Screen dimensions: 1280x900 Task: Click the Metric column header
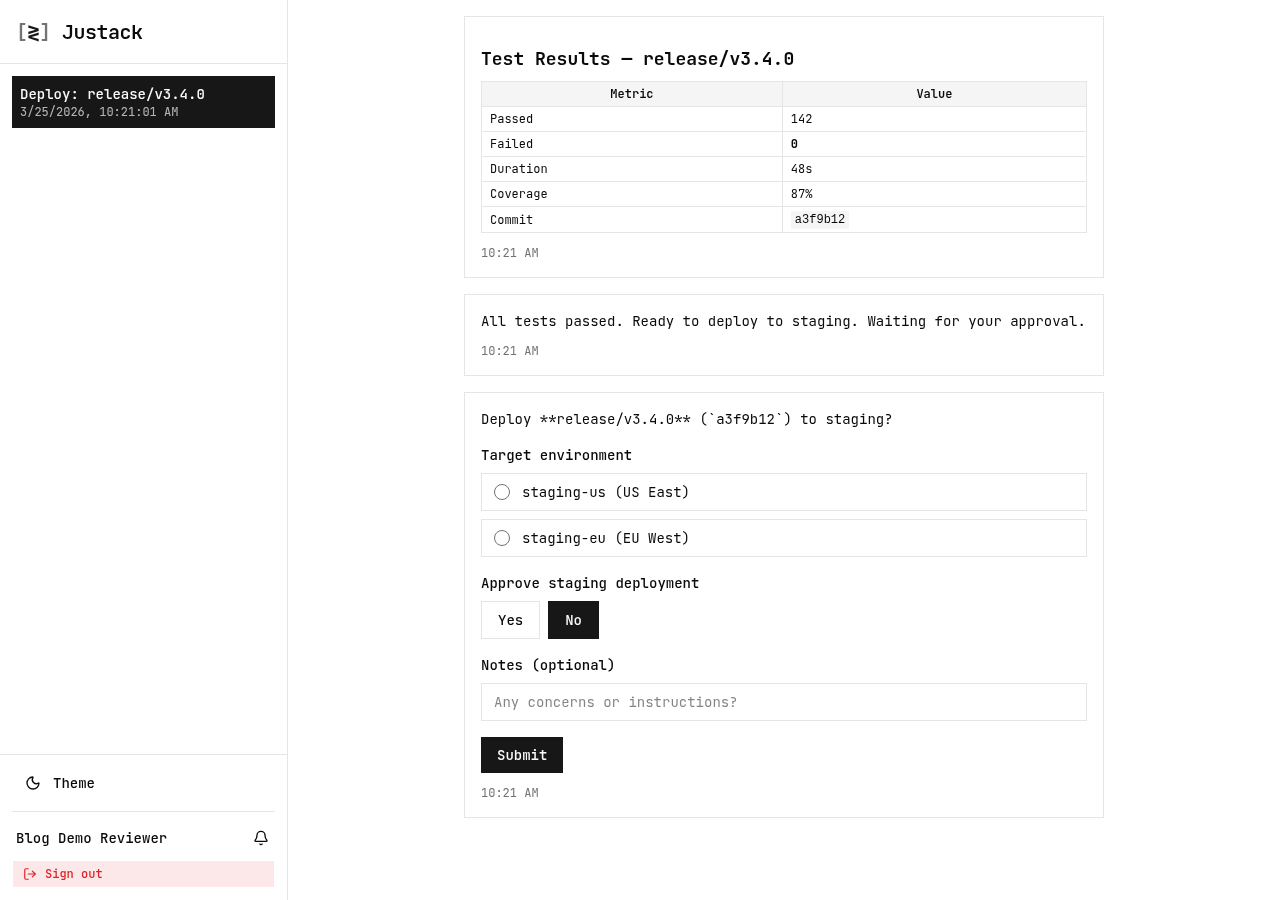pos(632,94)
